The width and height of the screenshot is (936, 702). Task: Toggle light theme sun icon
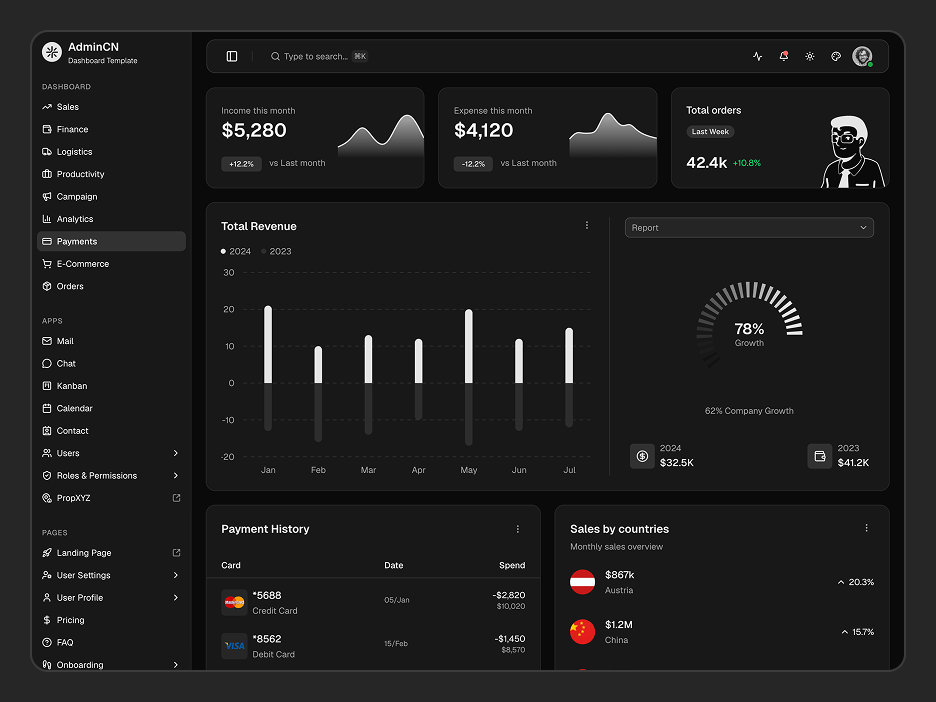[x=810, y=56]
